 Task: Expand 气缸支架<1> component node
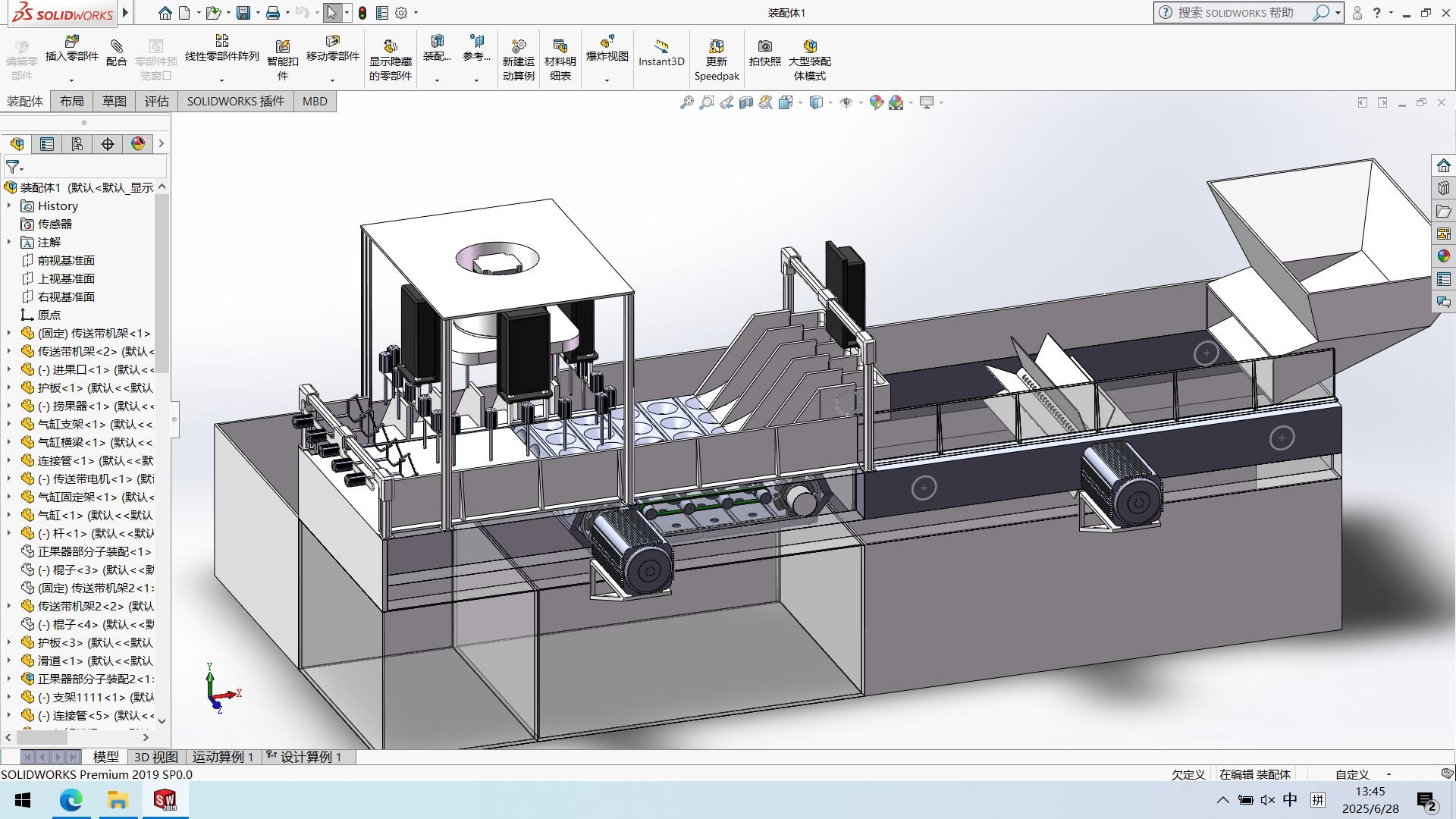pos(9,424)
